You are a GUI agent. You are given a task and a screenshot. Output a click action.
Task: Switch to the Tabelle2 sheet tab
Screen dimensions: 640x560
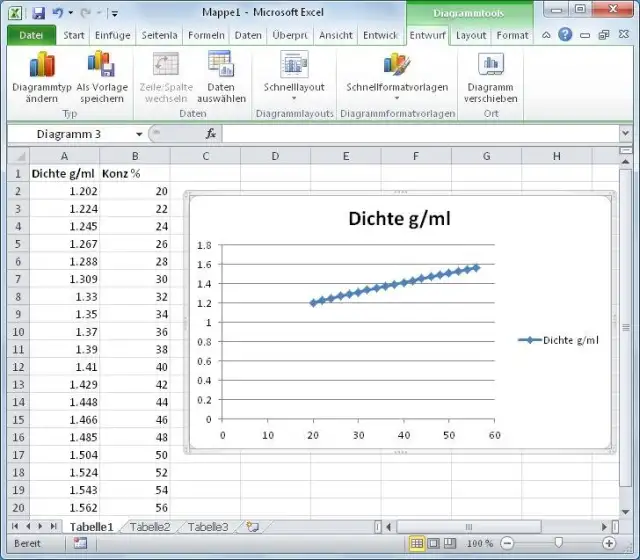coord(150,526)
